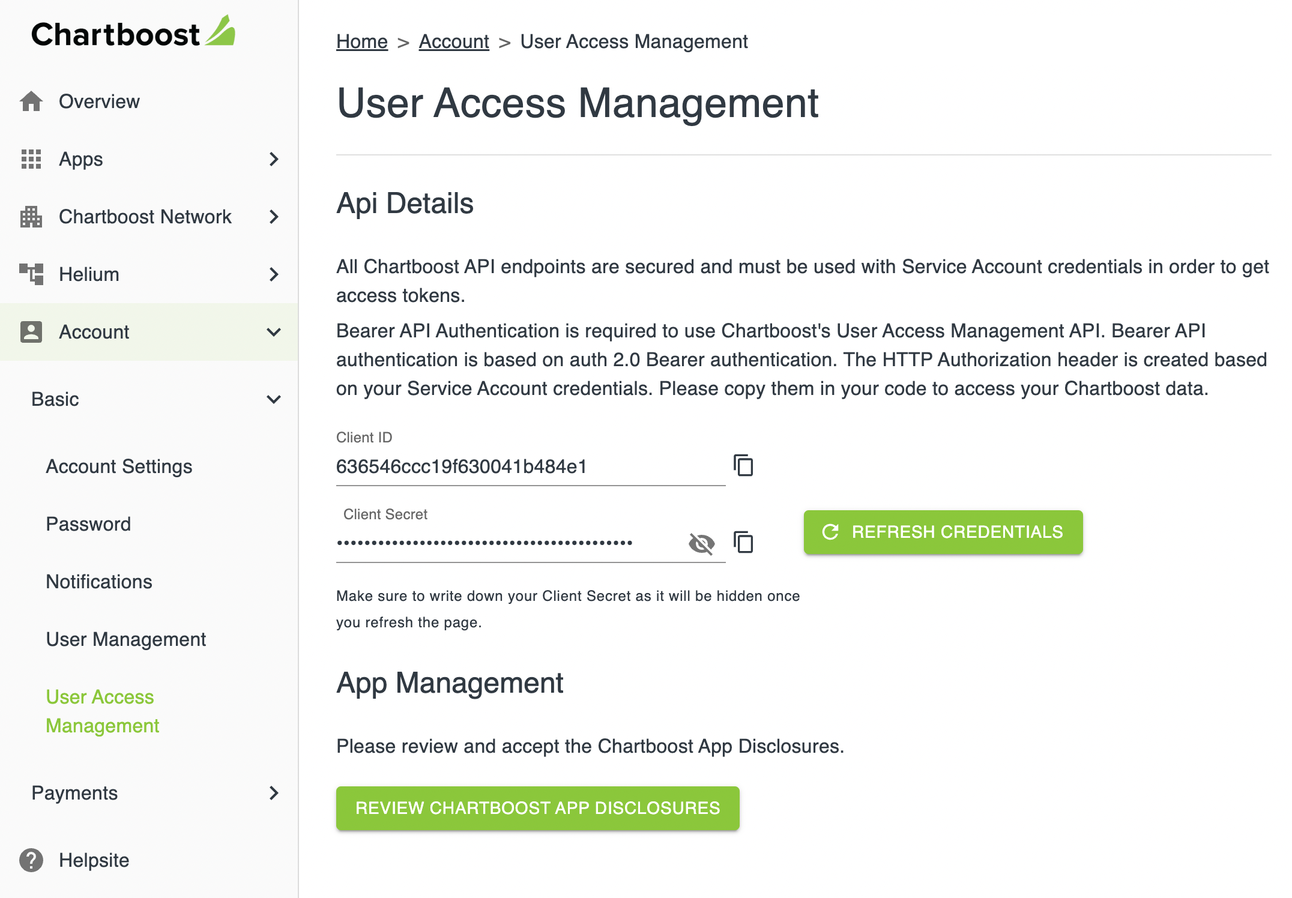Collapse the Account section chevron
The image size is (1292, 898).
click(274, 332)
